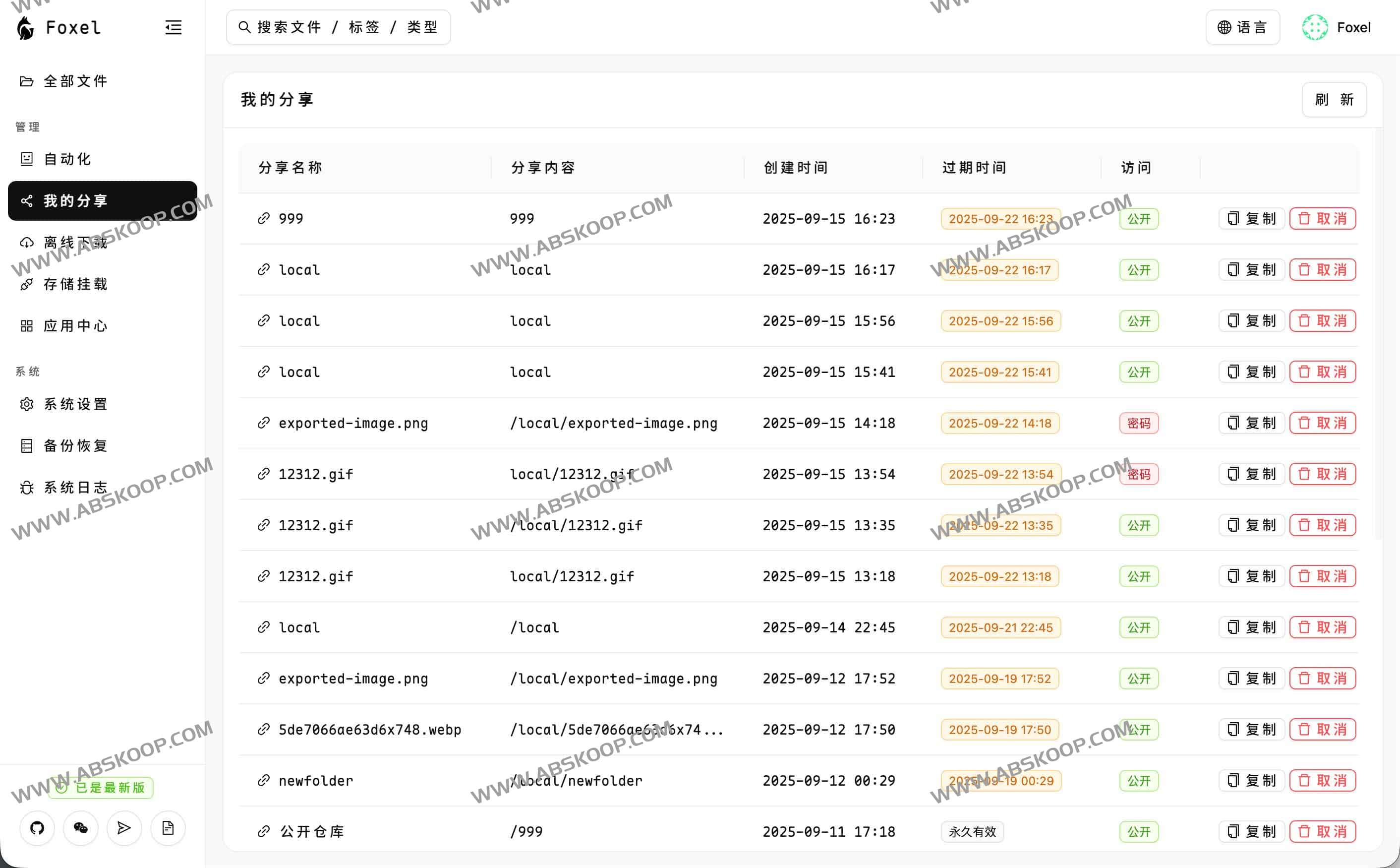Cancel the newfolder share with 取消
Screen dimensions: 1400x868
pyautogui.click(x=1322, y=780)
